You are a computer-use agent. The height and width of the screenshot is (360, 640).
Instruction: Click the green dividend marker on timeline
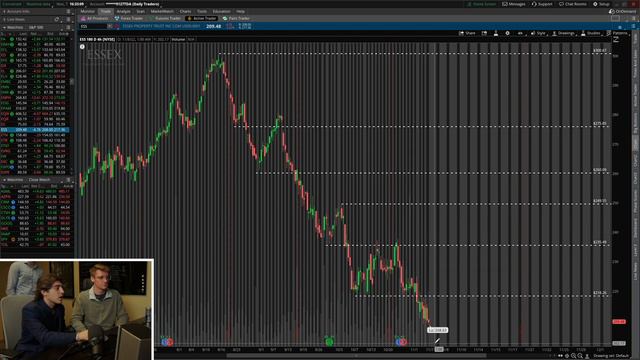tap(329, 341)
